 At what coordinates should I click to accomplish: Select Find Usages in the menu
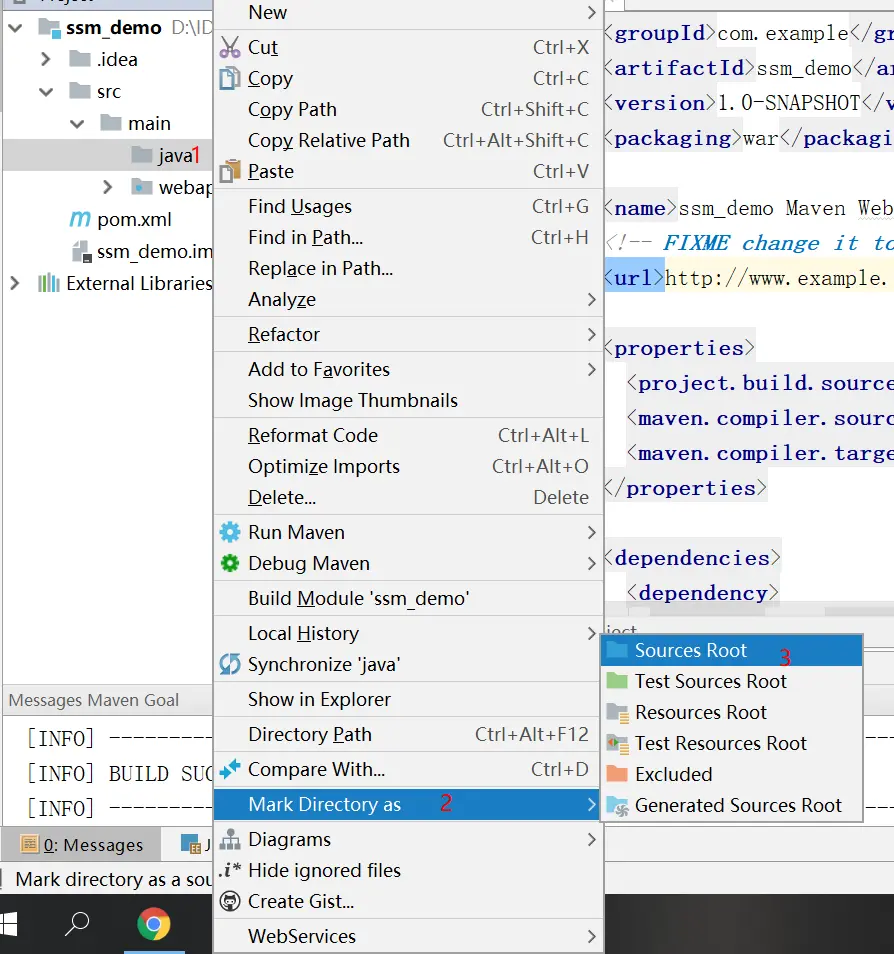tap(408, 206)
